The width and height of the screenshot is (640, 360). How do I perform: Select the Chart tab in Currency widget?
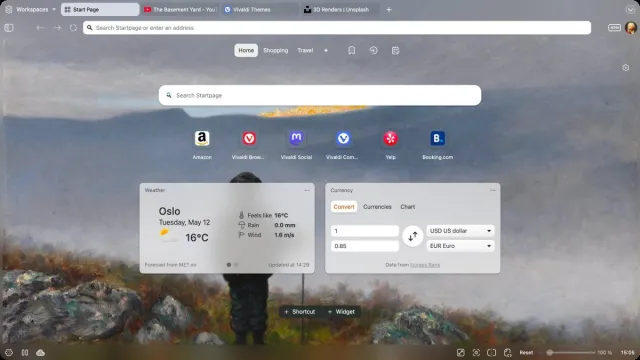click(x=407, y=207)
